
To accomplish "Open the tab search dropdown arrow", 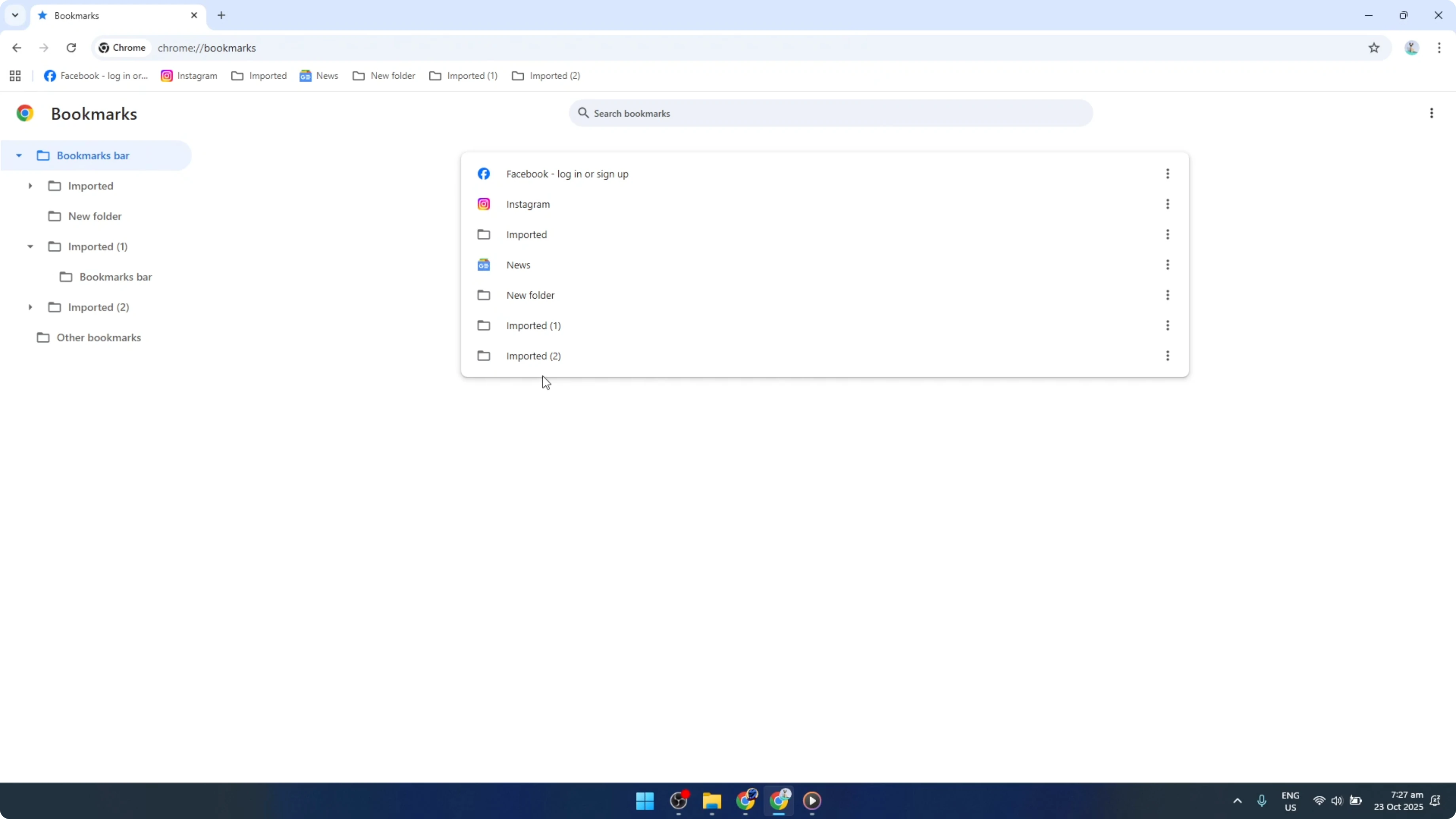I will pyautogui.click(x=15, y=15).
